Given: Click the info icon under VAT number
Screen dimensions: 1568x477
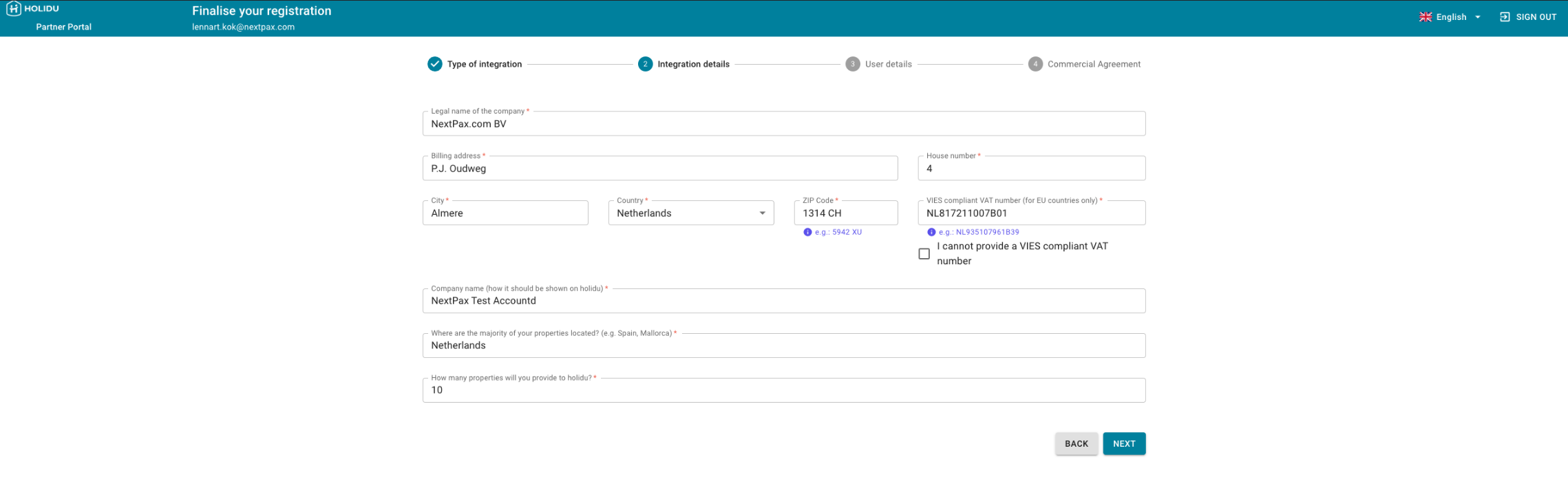Looking at the screenshot, I should pyautogui.click(x=931, y=232).
